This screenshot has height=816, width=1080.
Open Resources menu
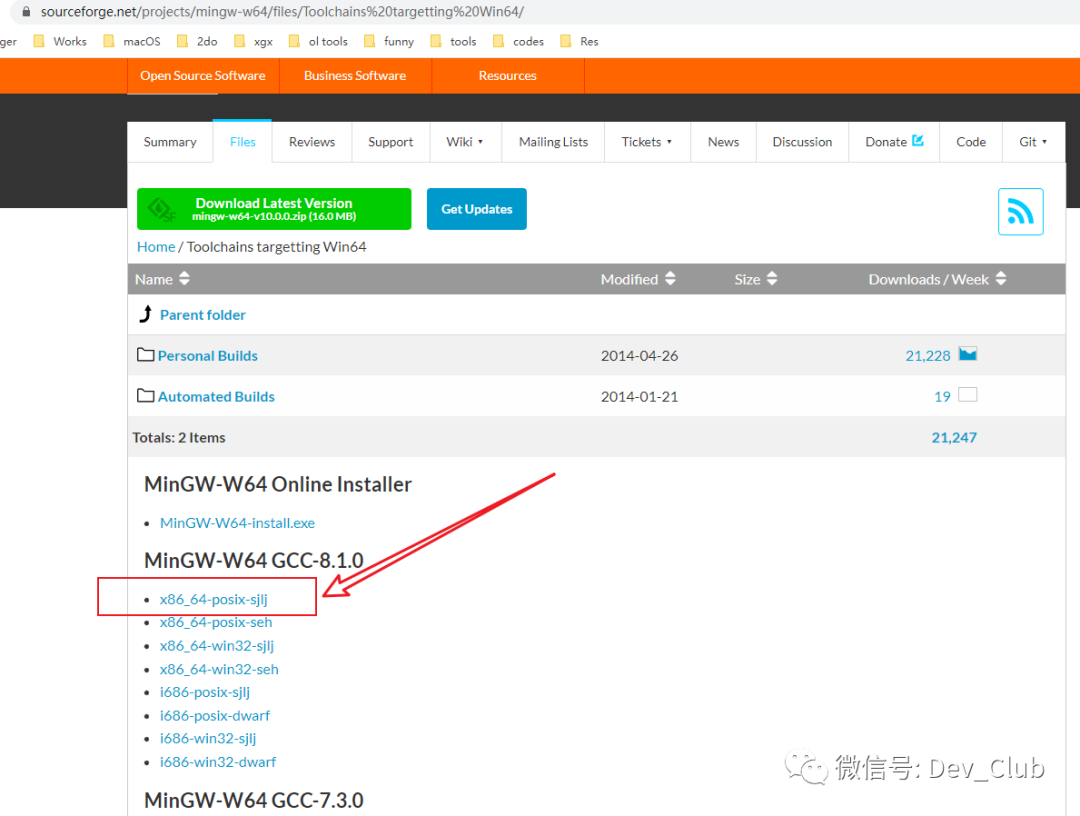(x=508, y=76)
